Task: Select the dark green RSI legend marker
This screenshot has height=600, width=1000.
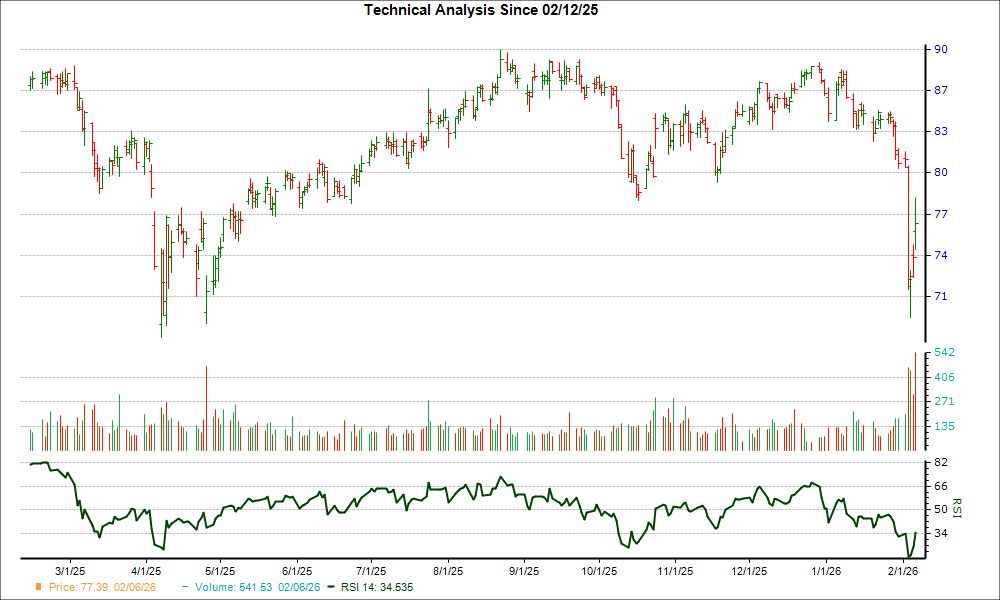Action: 330,588
